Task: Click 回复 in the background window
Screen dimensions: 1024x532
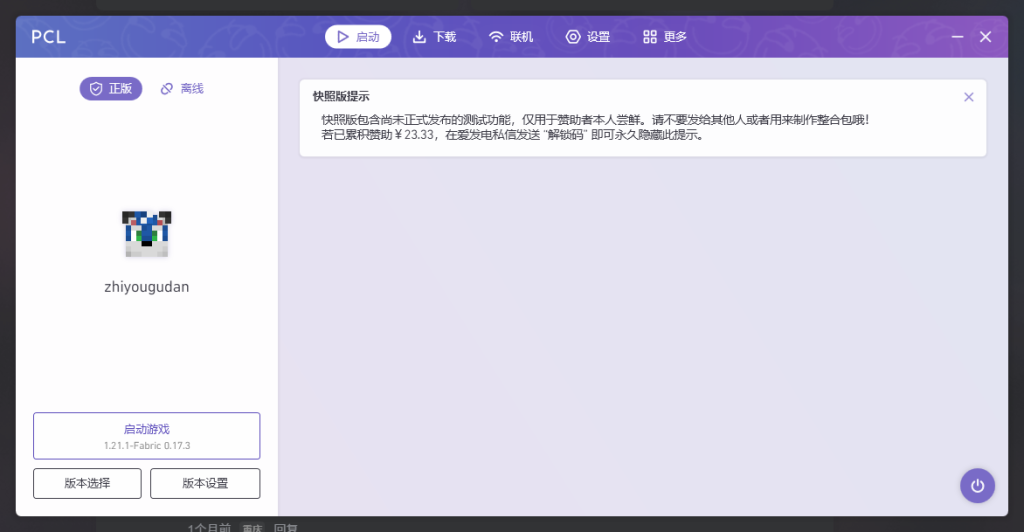Action: coord(285,527)
